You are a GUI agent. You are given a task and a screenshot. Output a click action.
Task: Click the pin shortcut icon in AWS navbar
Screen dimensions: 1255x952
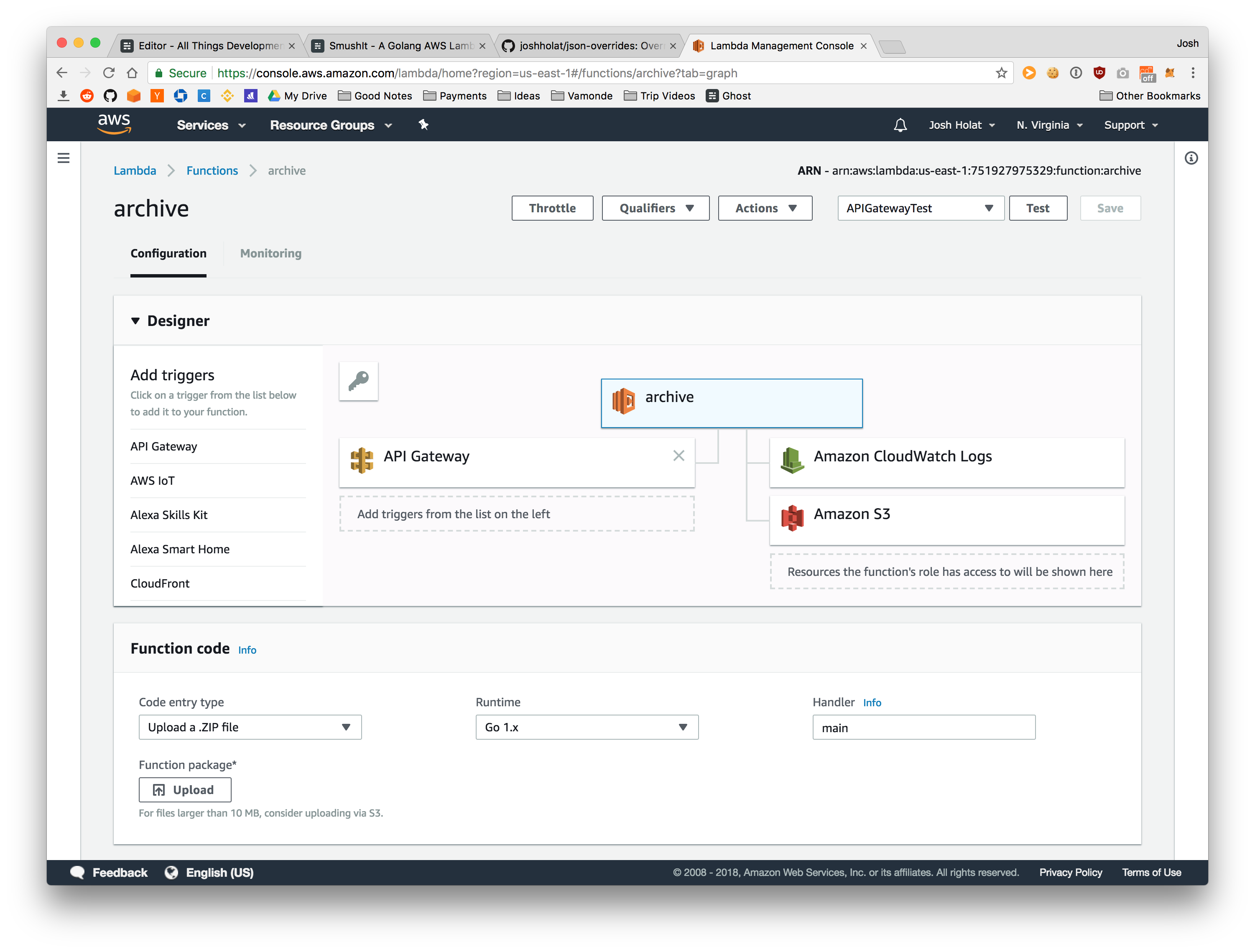pyautogui.click(x=423, y=125)
